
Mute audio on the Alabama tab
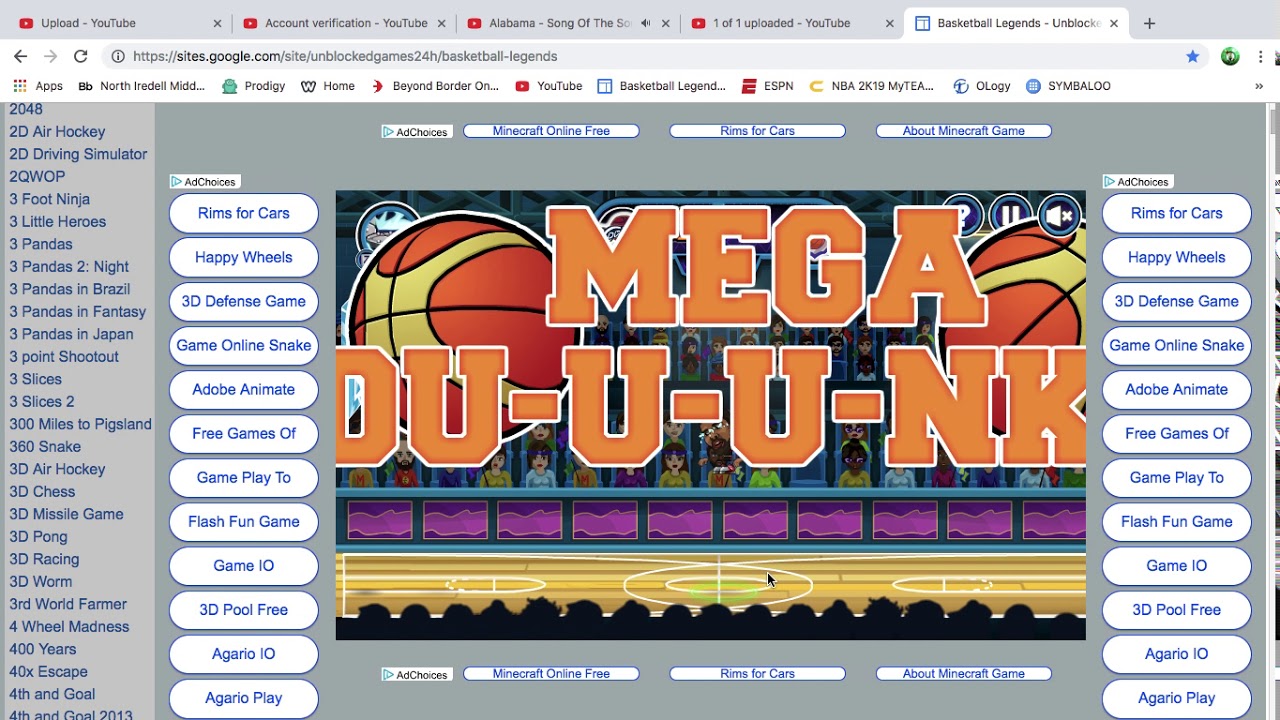(x=646, y=23)
